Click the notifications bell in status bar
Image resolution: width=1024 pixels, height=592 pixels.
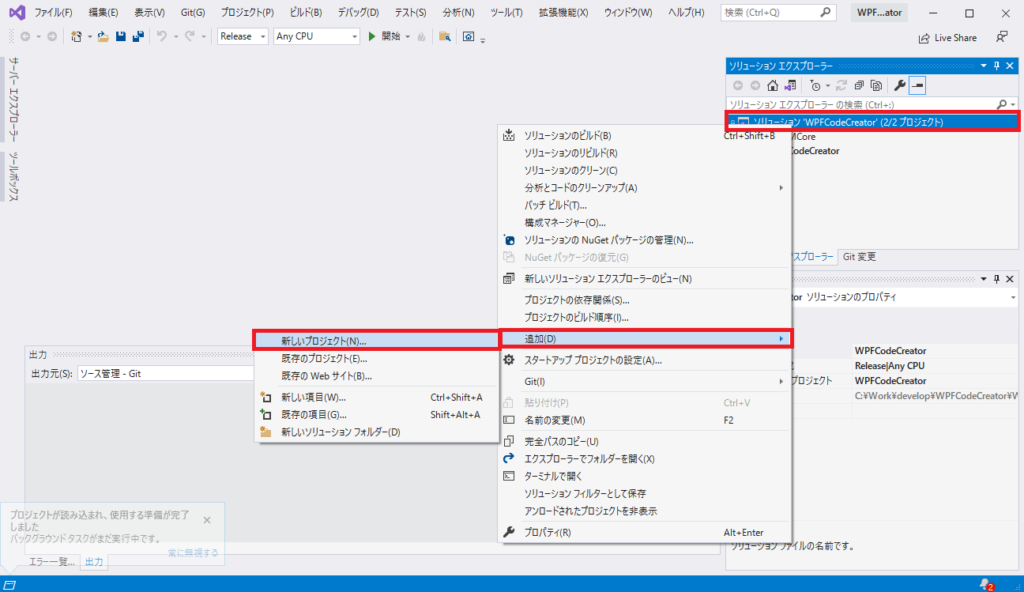985,584
